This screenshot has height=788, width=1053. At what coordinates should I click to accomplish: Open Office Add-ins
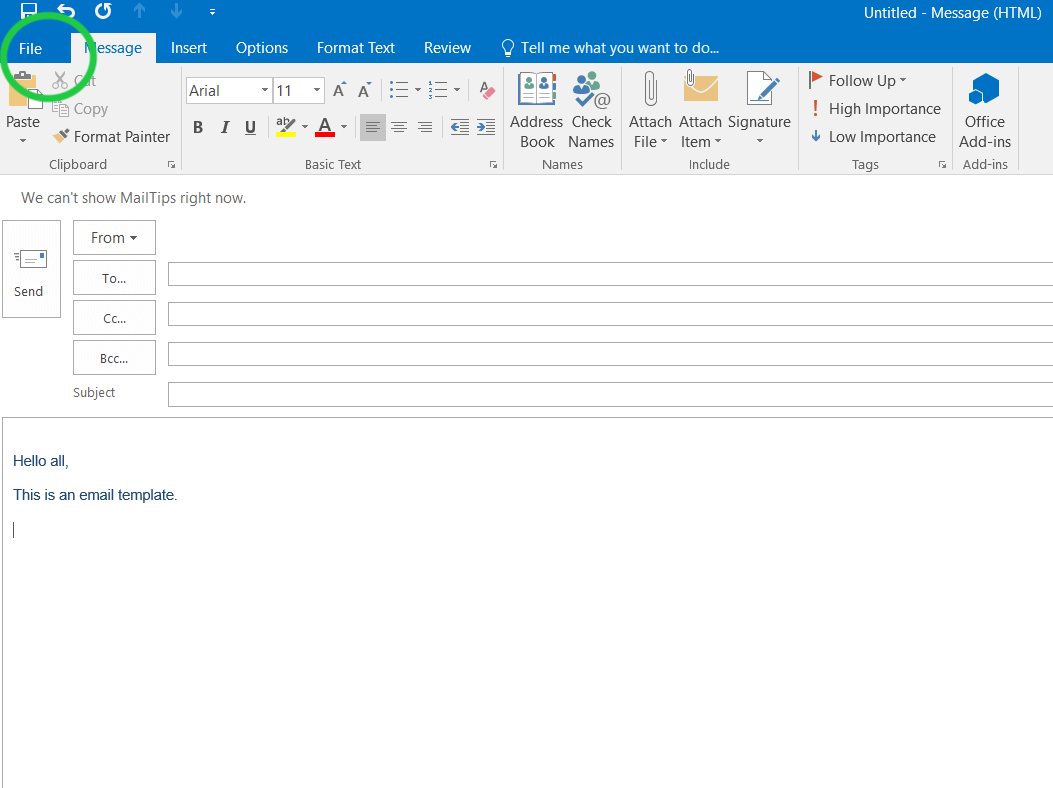(x=985, y=111)
